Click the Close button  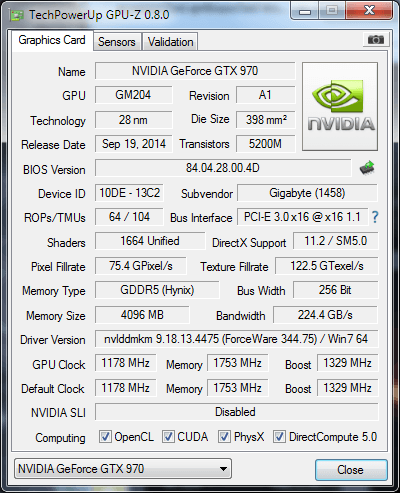click(x=351, y=470)
